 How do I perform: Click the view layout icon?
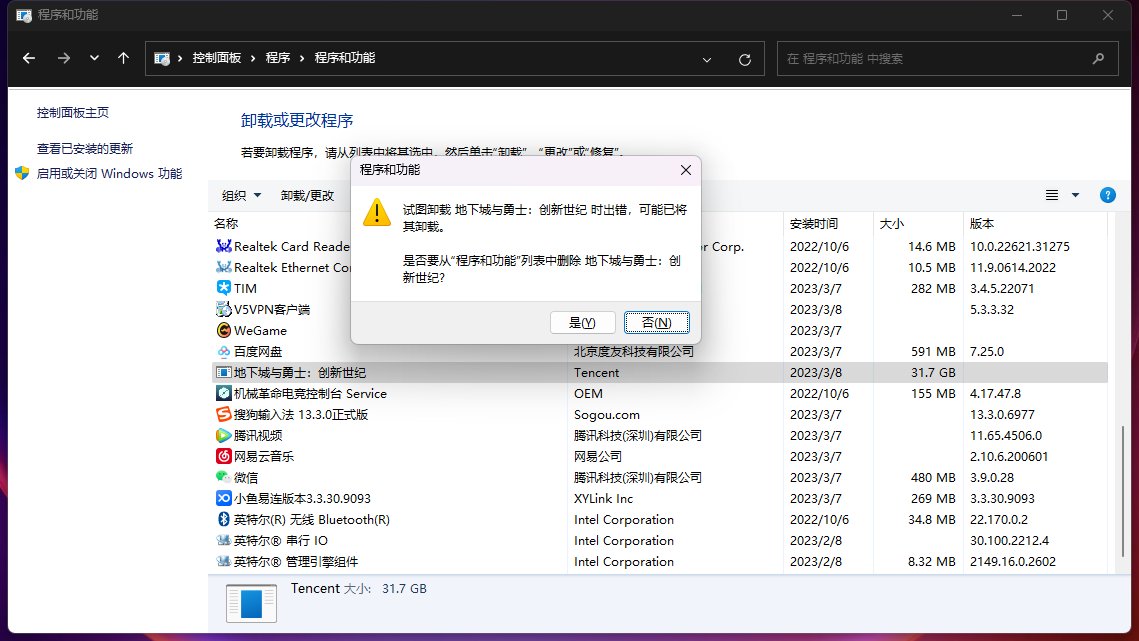pyautogui.click(x=1051, y=195)
